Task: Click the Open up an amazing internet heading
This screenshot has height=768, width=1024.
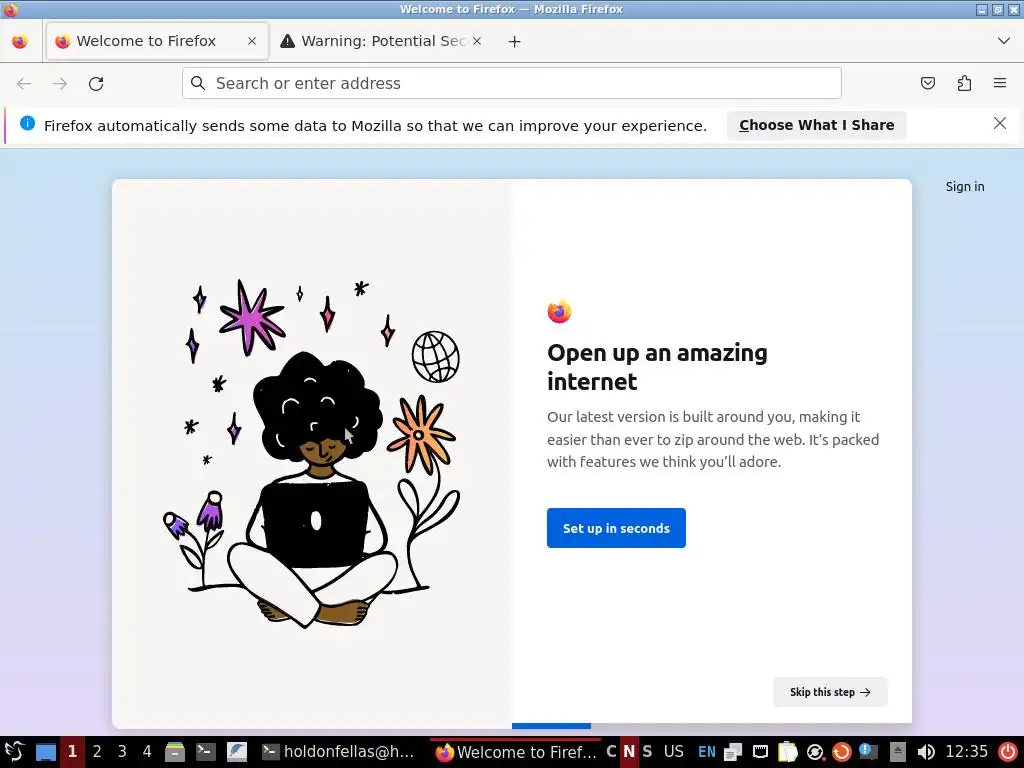Action: coord(658,367)
